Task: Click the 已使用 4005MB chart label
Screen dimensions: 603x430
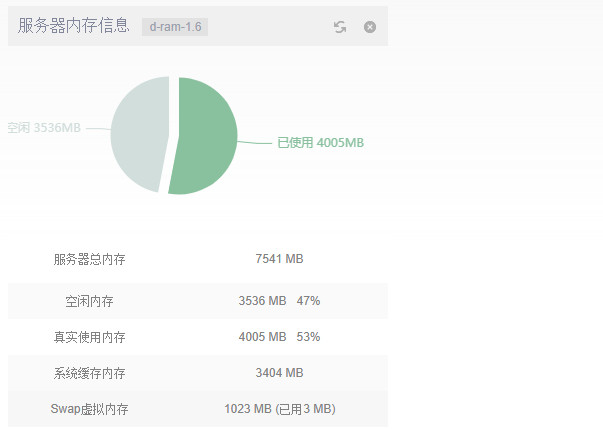Action: click(320, 143)
